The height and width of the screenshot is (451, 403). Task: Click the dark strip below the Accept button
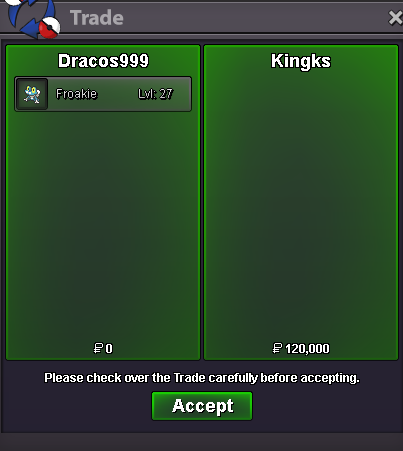201,442
